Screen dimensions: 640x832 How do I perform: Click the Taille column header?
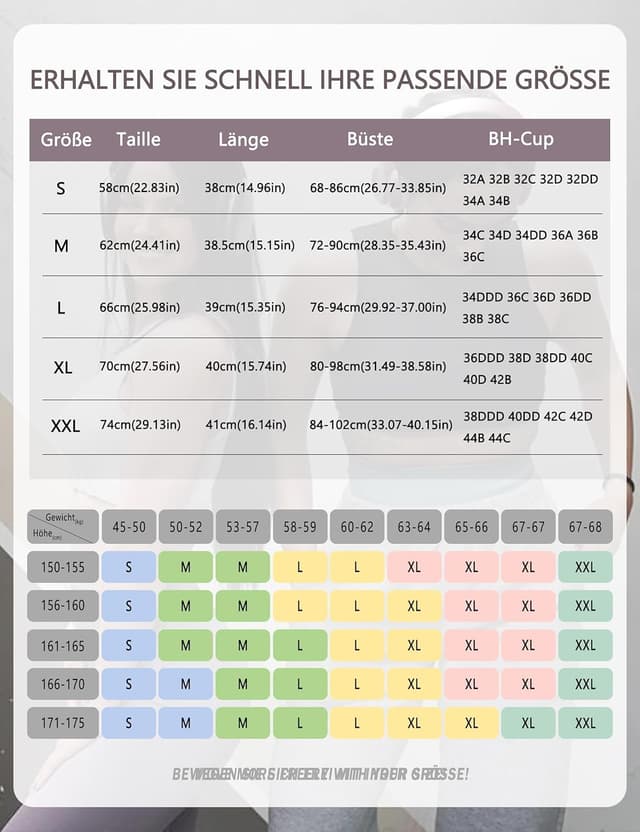(138, 140)
